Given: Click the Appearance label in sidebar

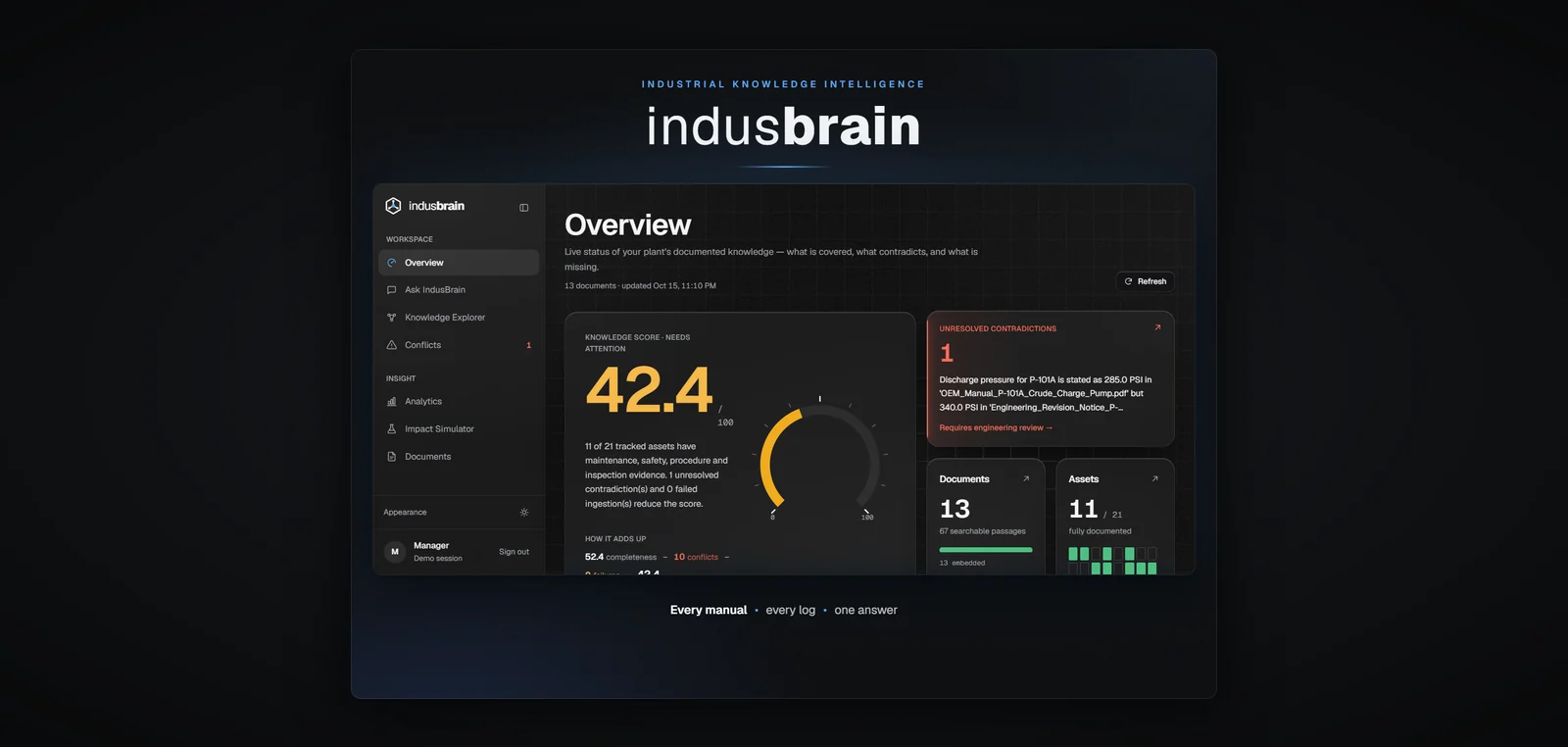Looking at the screenshot, I should [x=405, y=513].
